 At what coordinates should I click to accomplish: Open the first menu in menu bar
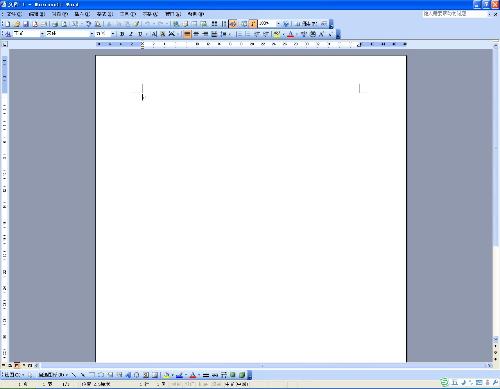[x=14, y=14]
